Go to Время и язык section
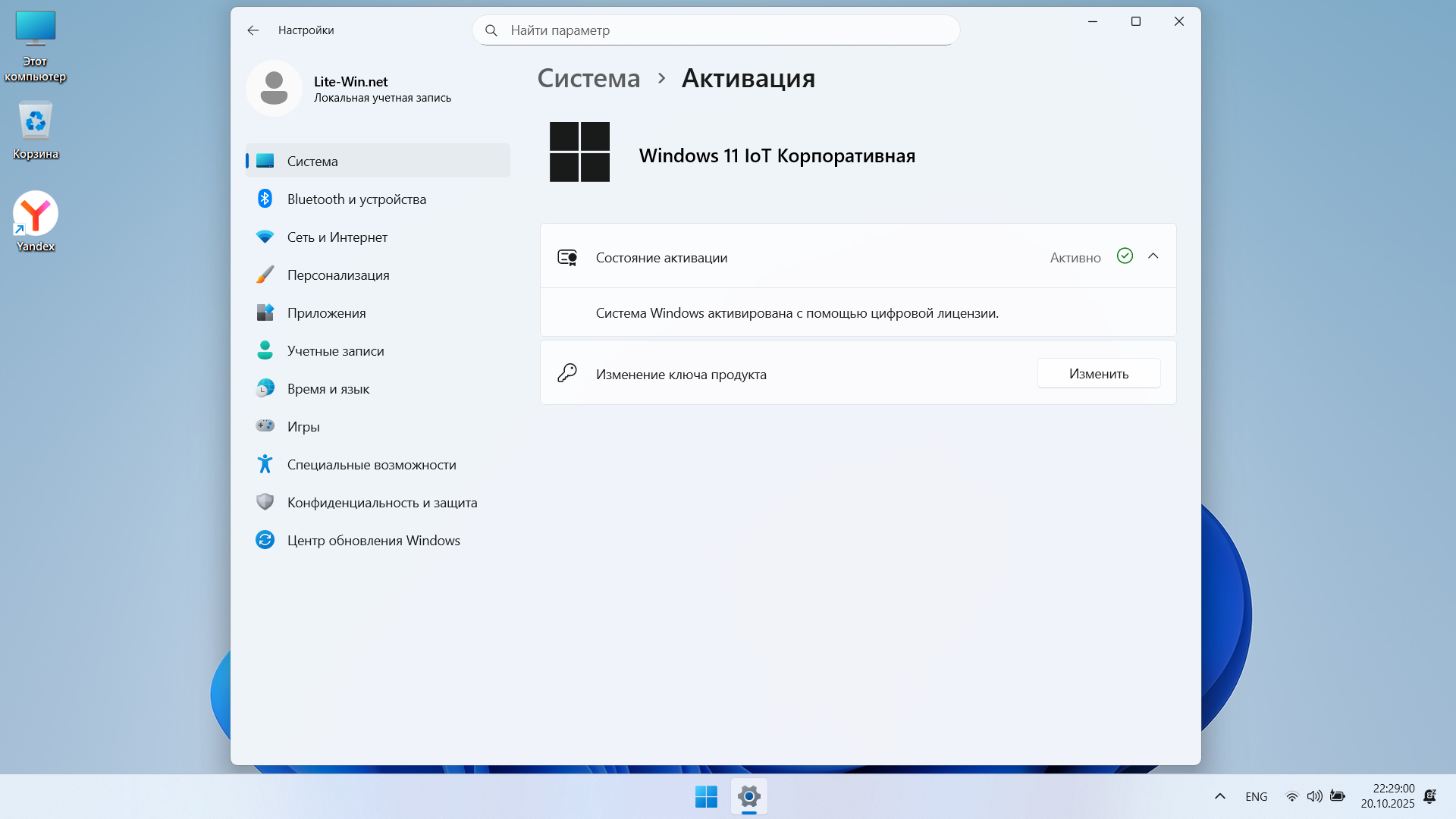This screenshot has height=819, width=1456. (328, 388)
